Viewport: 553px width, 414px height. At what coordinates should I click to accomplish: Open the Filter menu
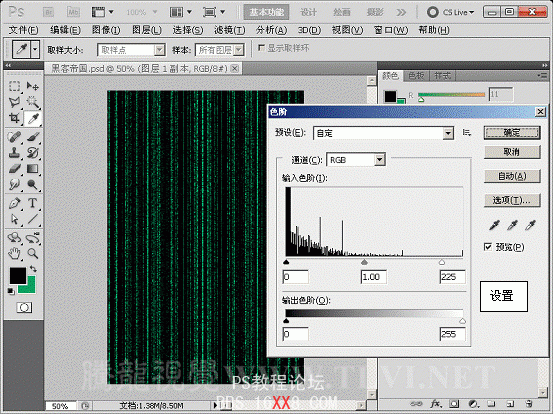pos(230,30)
